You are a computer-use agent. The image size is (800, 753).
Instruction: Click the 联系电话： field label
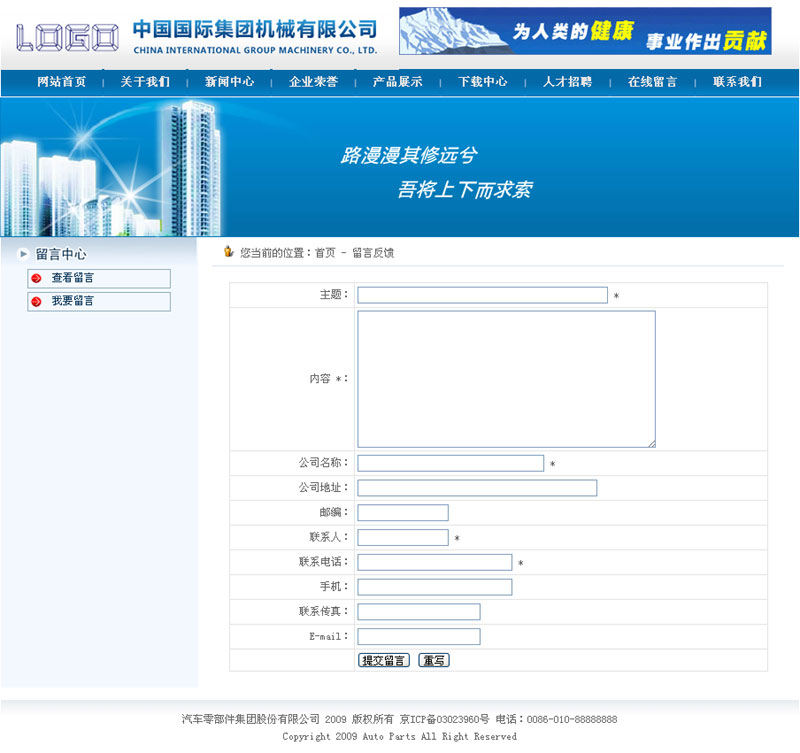[x=324, y=562]
